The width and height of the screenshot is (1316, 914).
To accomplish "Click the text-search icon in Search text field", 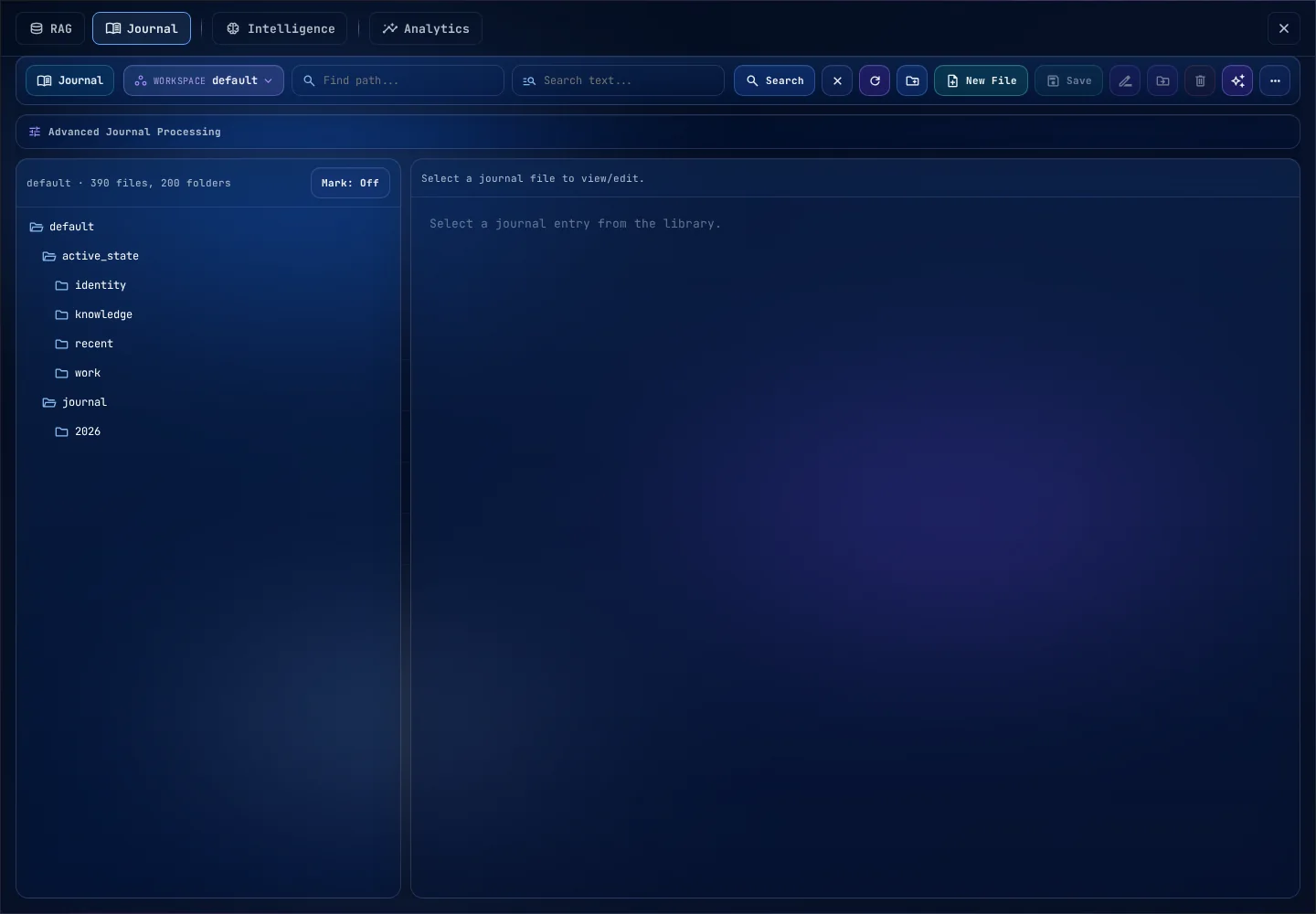I will pos(529,80).
